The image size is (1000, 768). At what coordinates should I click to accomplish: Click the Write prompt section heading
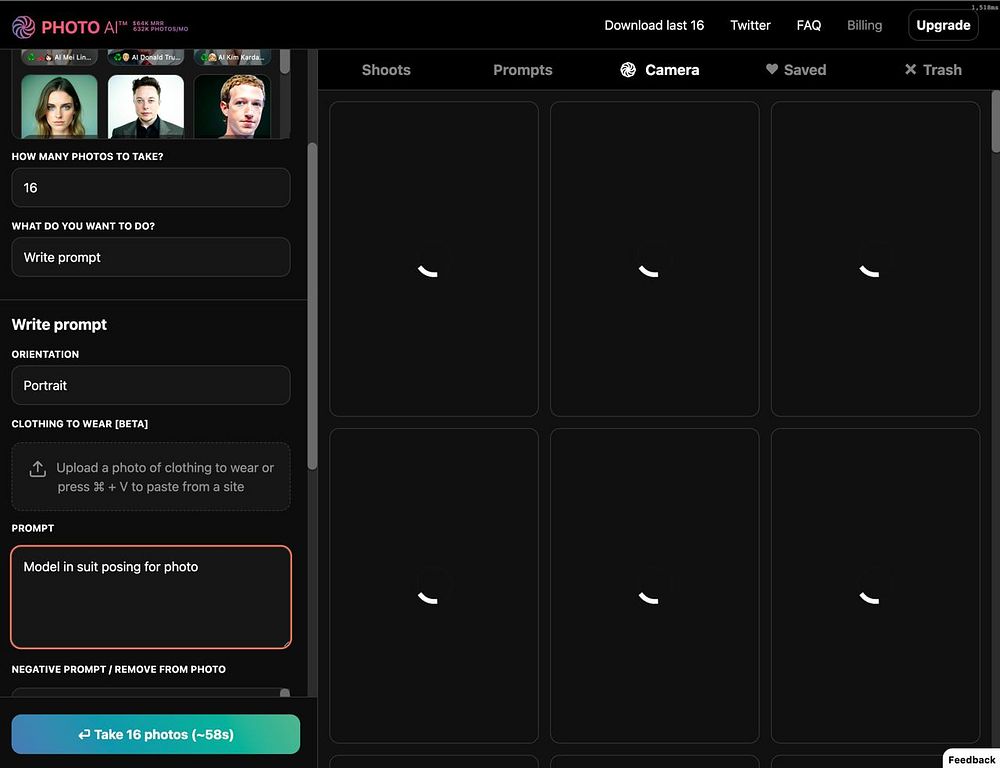[59, 324]
